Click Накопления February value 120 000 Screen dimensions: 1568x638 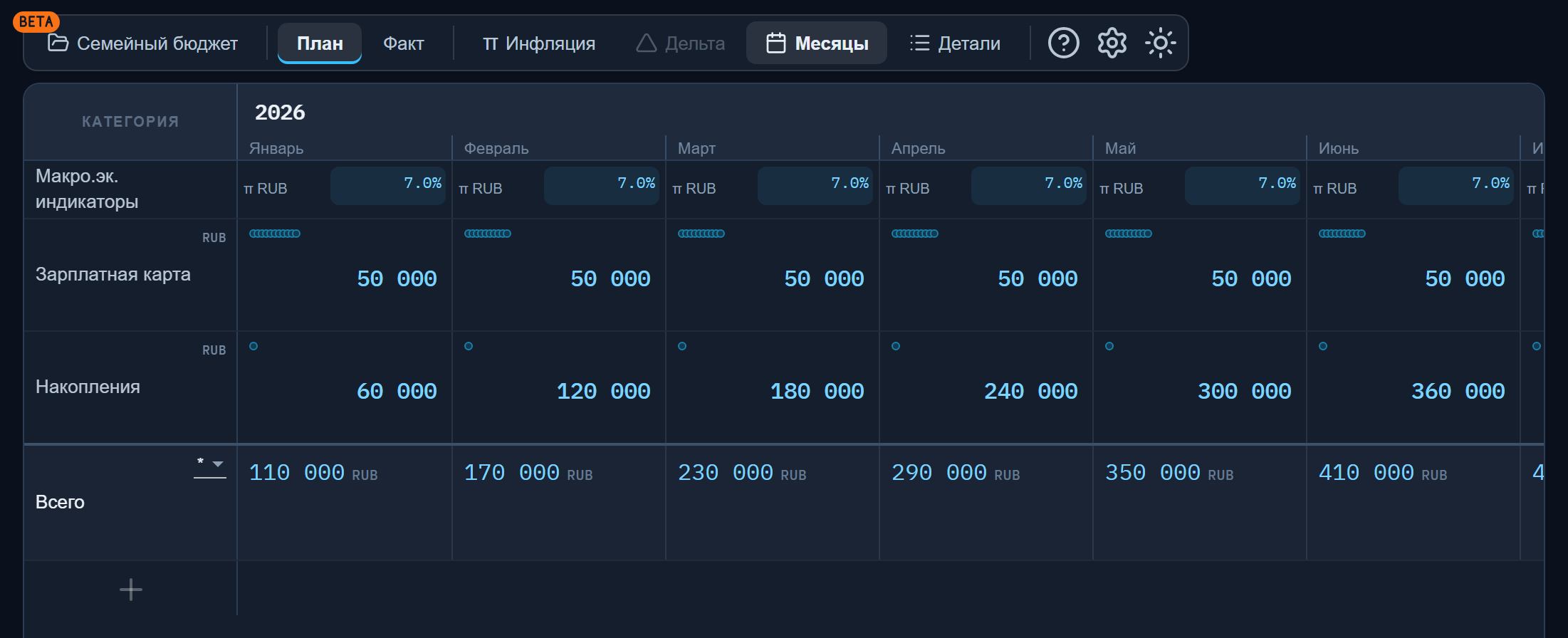[603, 391]
